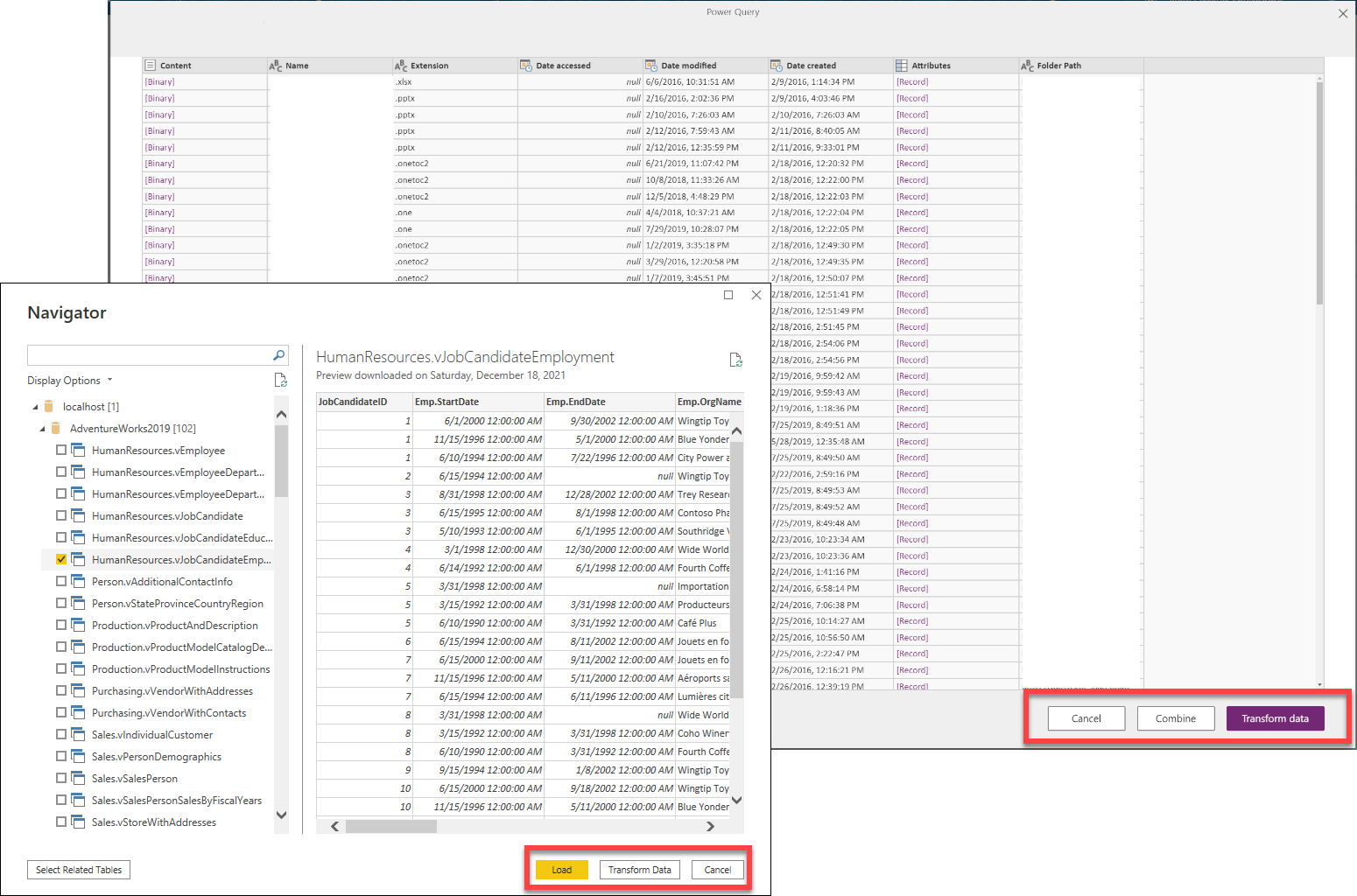
Task: Check the Person.vAdditionalContactInfo checkbox
Action: tap(61, 581)
